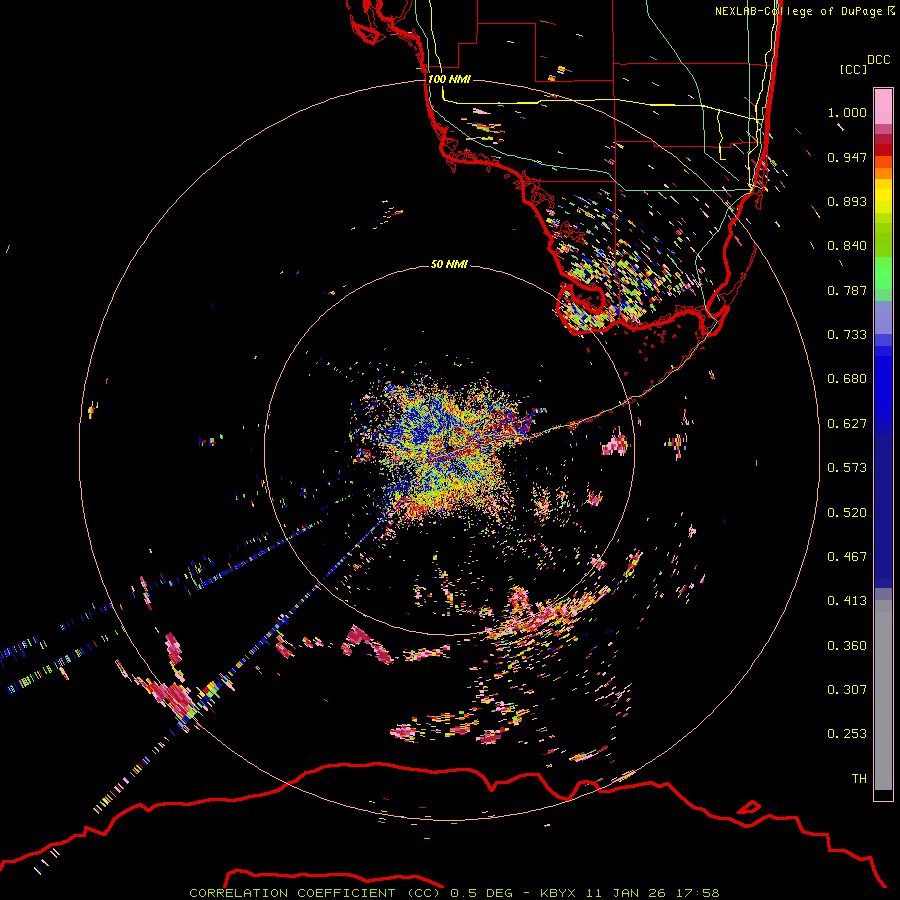This screenshot has height=900, width=900.
Task: Click the 0.680 scale value
Action: (x=847, y=379)
